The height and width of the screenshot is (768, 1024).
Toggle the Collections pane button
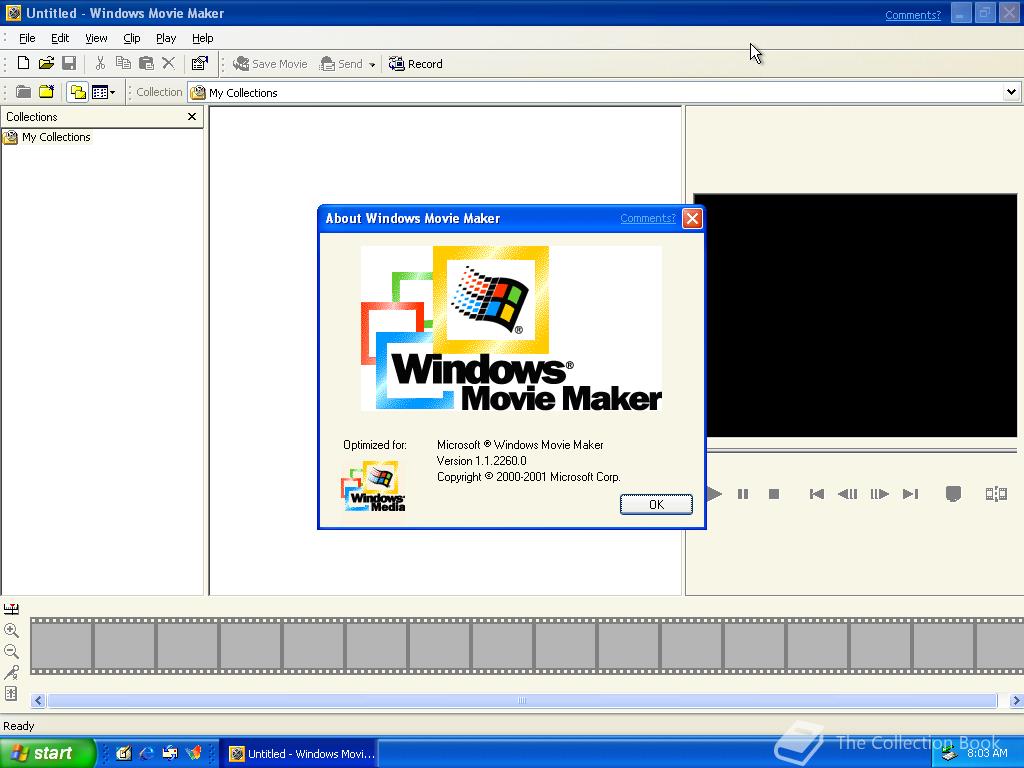click(x=78, y=92)
